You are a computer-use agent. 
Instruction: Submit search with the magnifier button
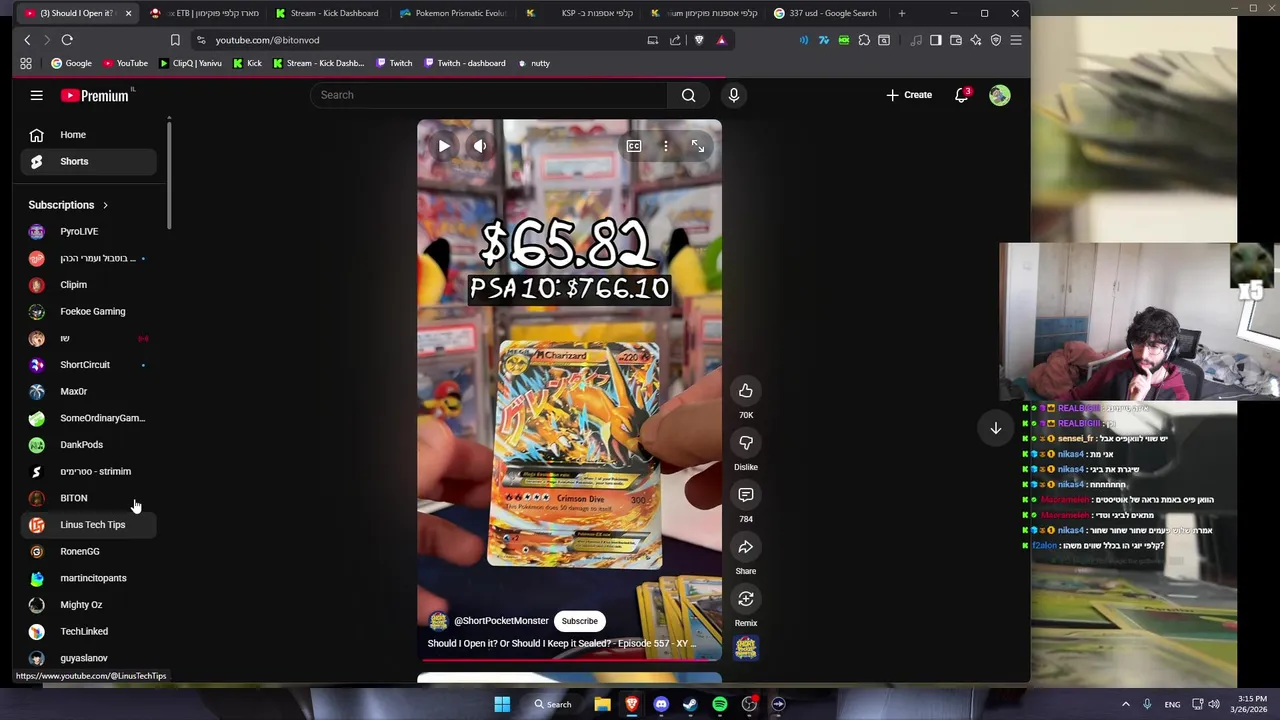point(688,95)
